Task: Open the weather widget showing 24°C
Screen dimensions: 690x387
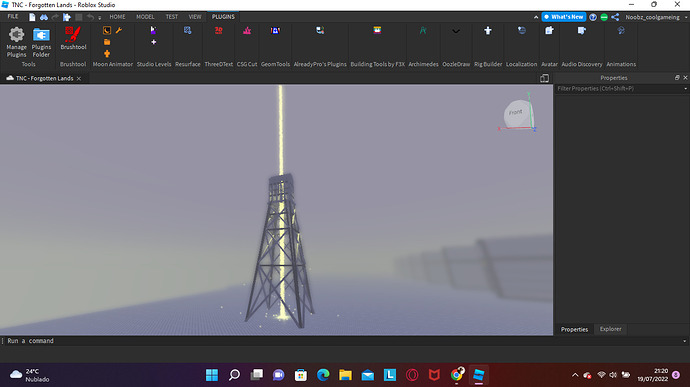Action: coord(29,375)
